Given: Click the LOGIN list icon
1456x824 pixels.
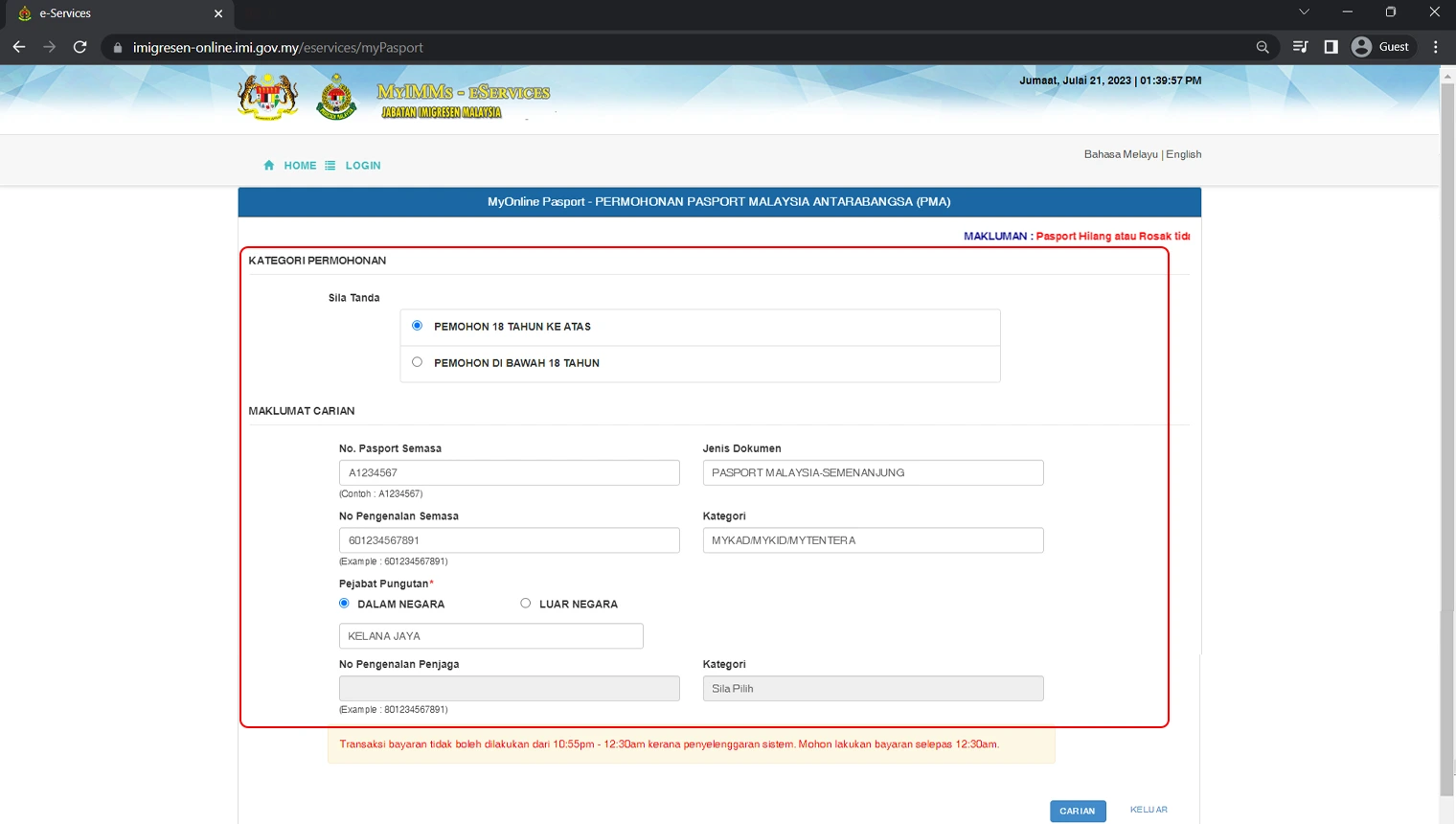Looking at the screenshot, I should [330, 166].
